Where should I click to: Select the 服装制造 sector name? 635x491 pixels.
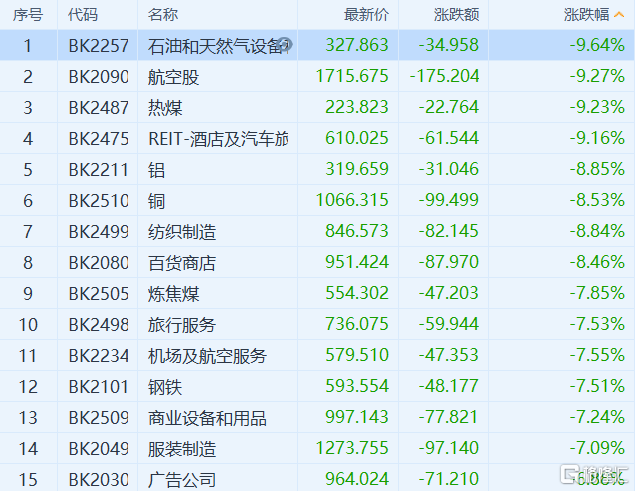181,449
